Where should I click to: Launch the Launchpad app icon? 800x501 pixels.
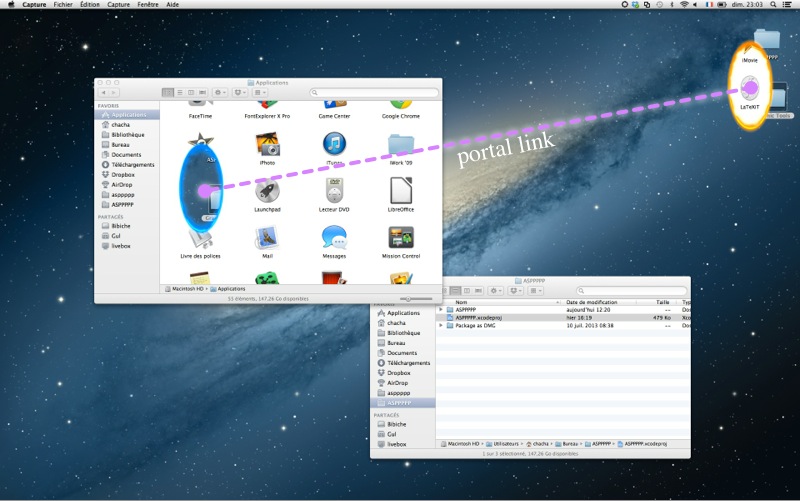coord(267,191)
